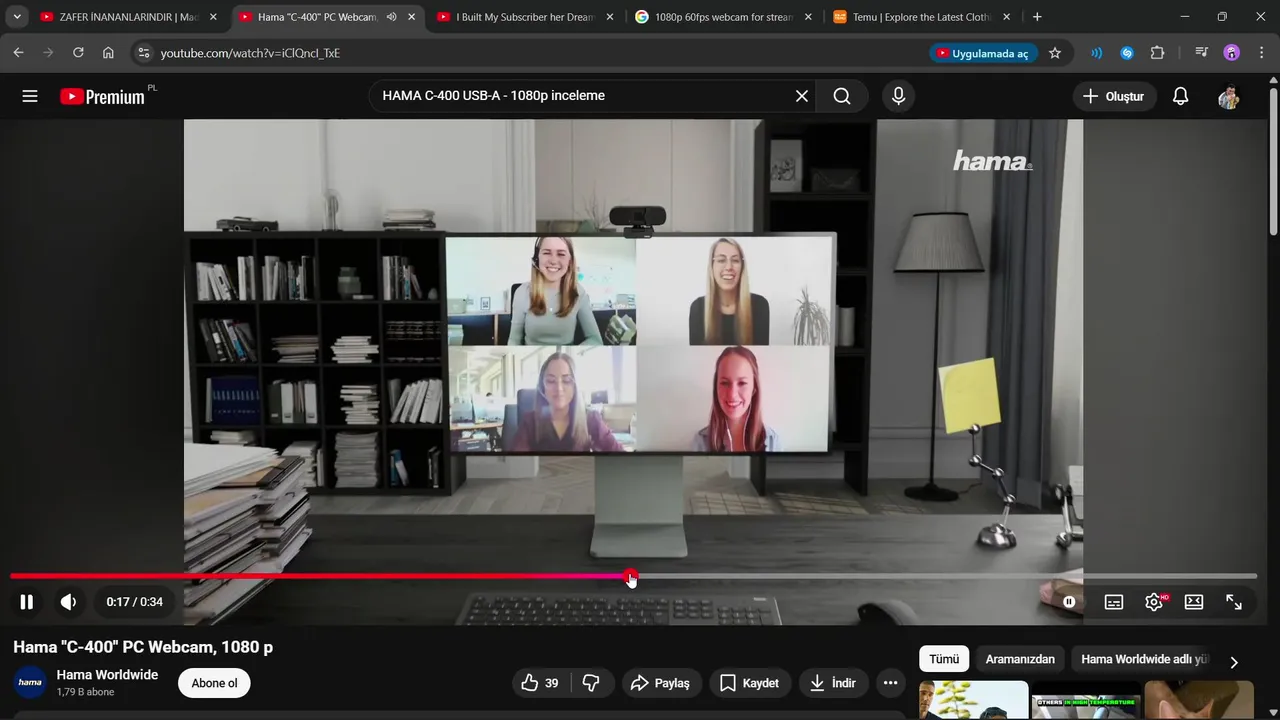Mute the video volume
The height and width of the screenshot is (720, 1280).
pyautogui.click(x=68, y=602)
